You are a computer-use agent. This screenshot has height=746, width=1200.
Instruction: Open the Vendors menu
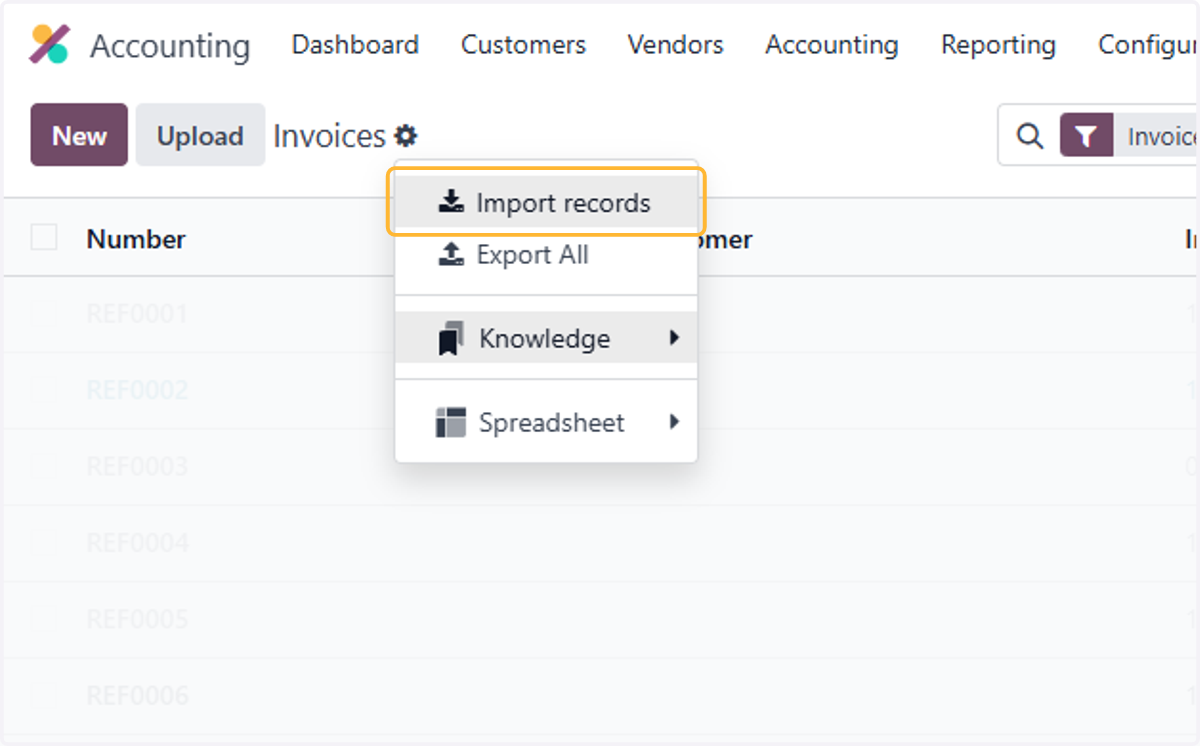coord(675,45)
